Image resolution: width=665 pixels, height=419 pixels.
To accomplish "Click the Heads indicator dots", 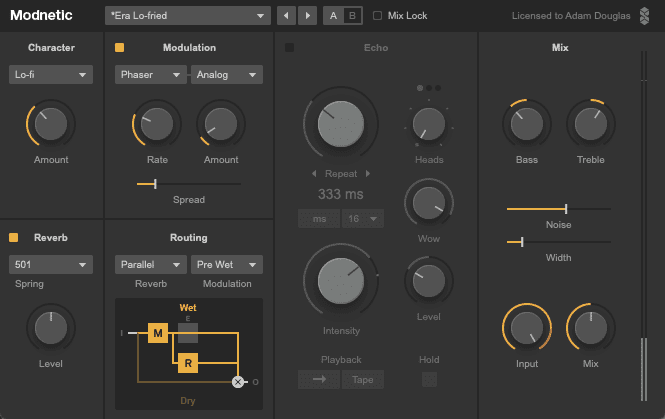I will pos(429,88).
